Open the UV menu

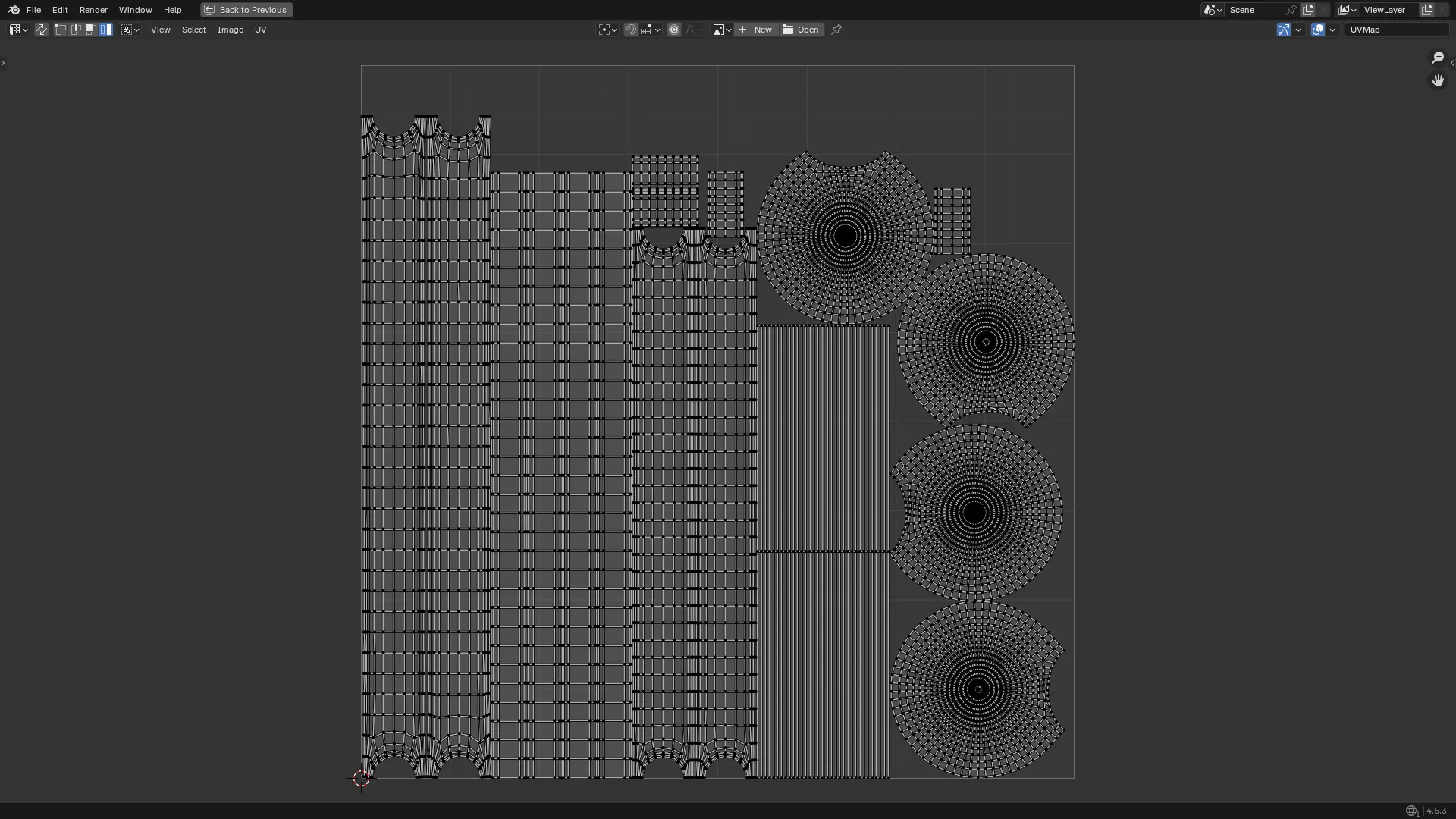coord(260,30)
